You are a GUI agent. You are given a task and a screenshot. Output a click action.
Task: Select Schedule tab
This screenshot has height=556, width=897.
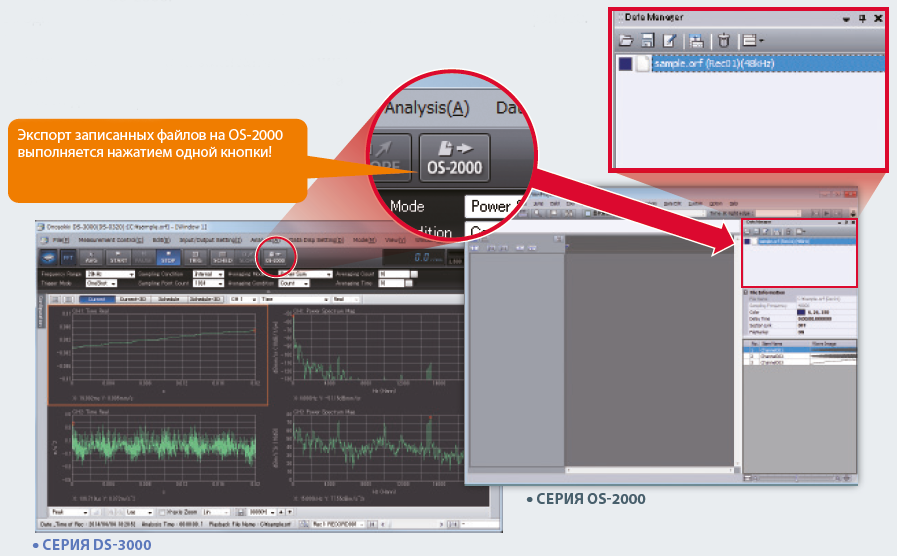click(x=169, y=299)
